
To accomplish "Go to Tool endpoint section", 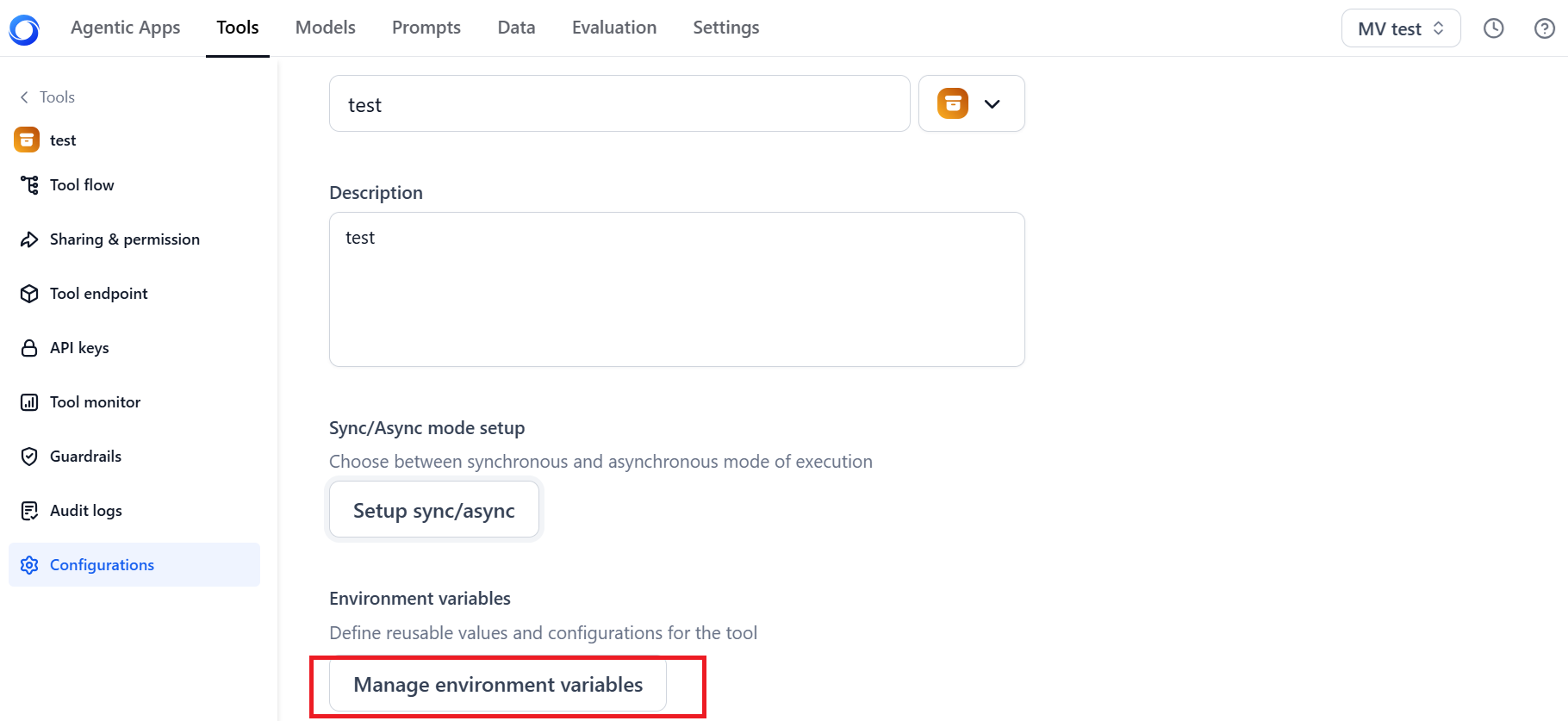I will click(98, 294).
